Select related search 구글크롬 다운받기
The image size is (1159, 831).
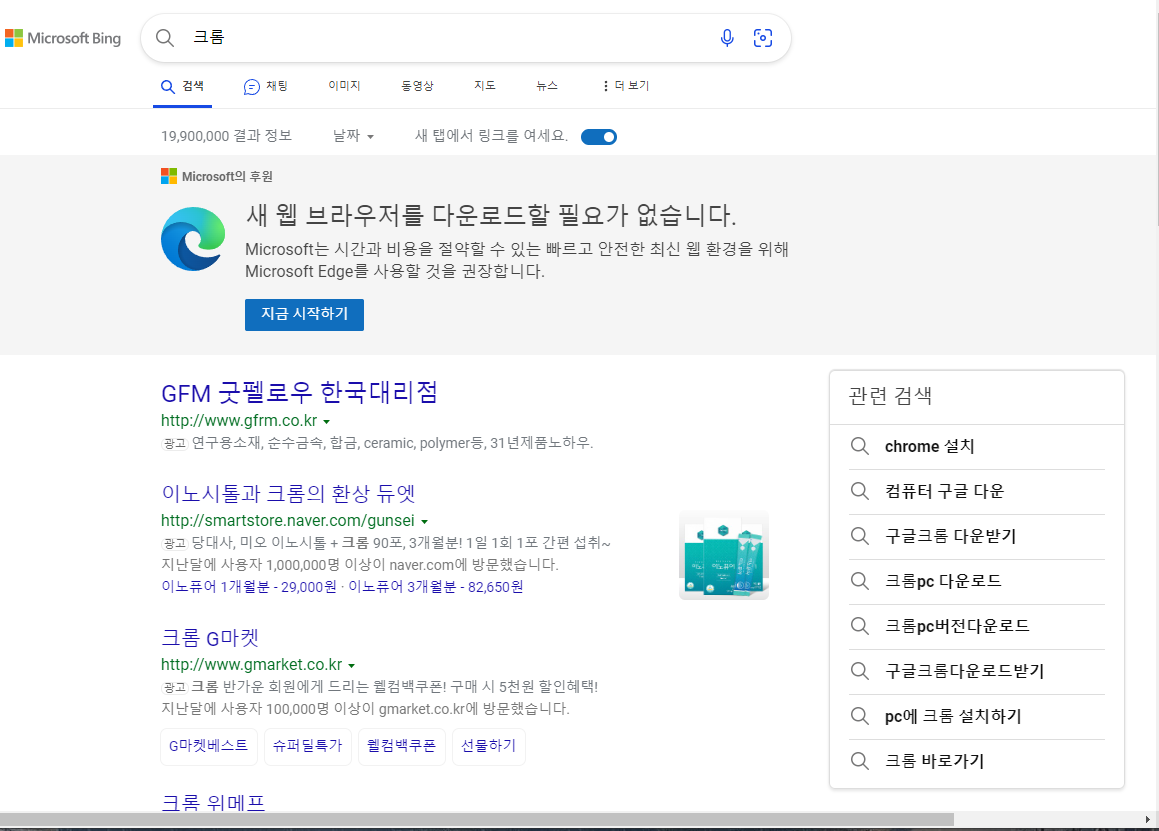pyautogui.click(x=951, y=537)
